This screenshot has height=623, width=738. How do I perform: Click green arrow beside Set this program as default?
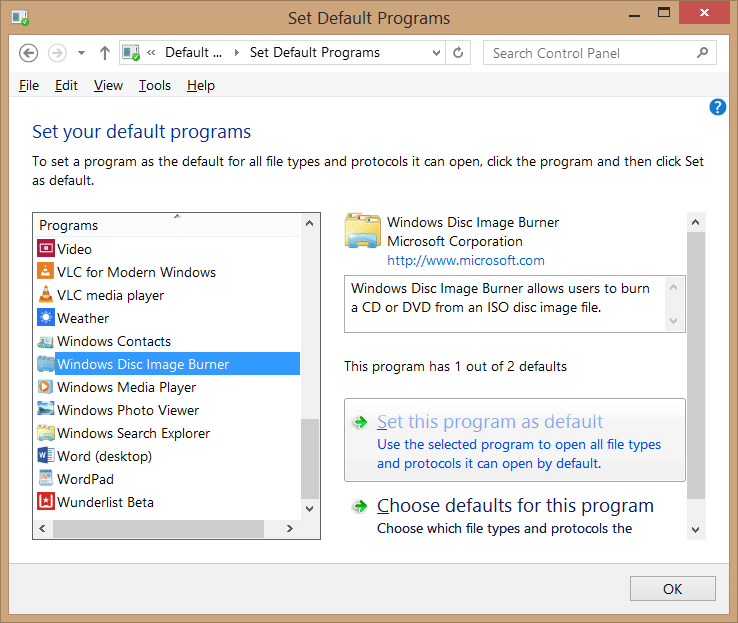coord(361,422)
